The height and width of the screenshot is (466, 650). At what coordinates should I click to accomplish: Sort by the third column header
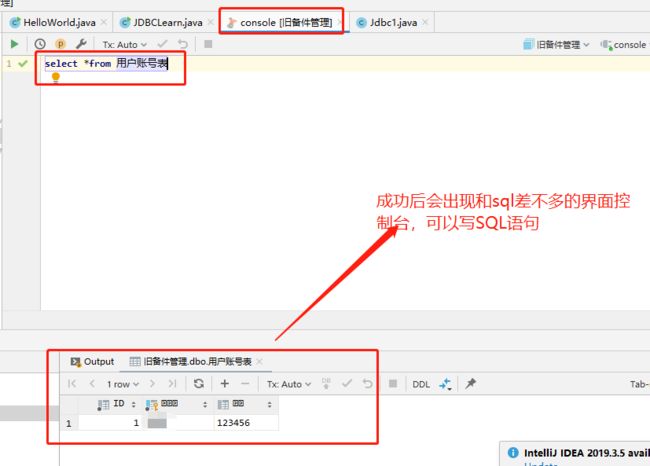(245, 404)
